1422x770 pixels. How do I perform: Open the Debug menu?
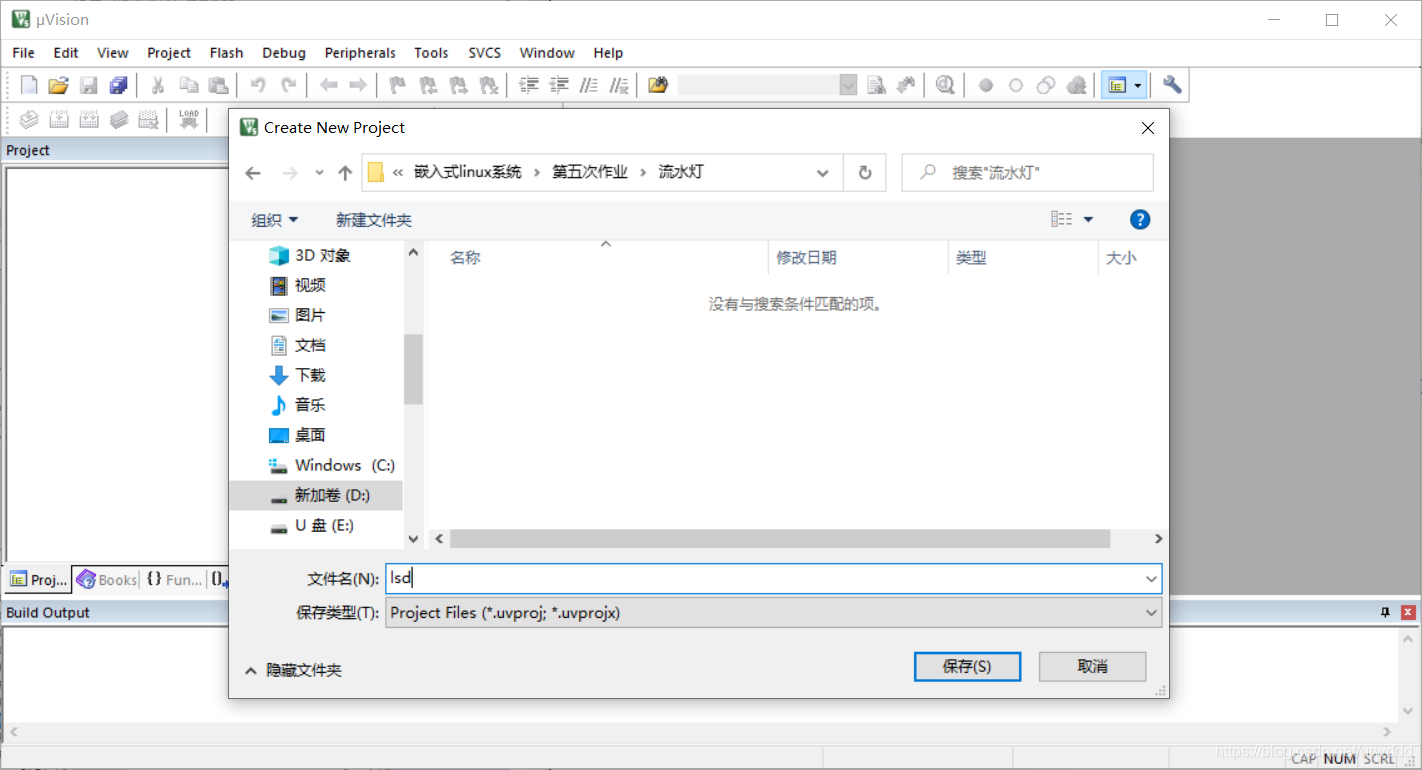pos(284,53)
